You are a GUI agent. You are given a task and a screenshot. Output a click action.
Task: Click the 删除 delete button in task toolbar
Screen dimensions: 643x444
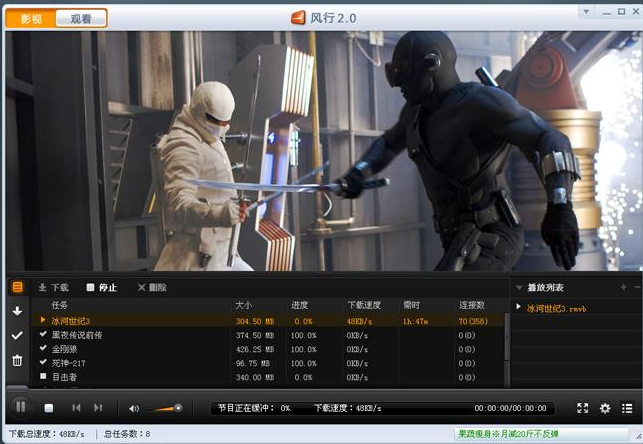point(152,287)
